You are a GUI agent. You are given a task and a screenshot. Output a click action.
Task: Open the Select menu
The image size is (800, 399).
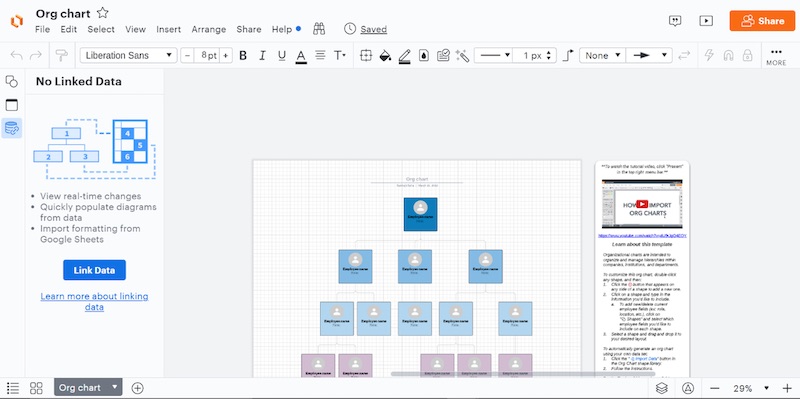(x=101, y=30)
